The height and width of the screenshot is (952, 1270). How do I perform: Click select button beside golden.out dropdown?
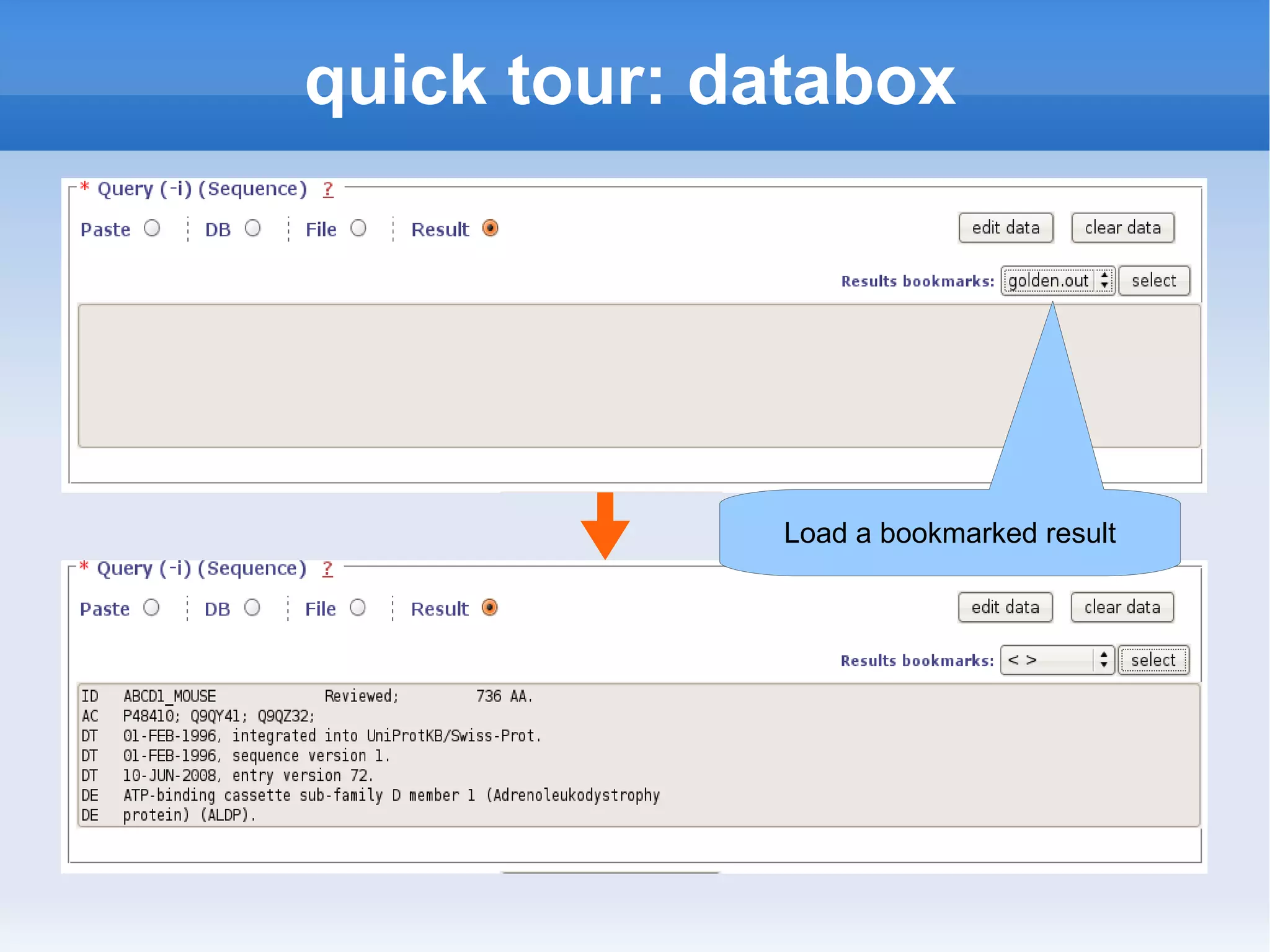coord(1153,280)
